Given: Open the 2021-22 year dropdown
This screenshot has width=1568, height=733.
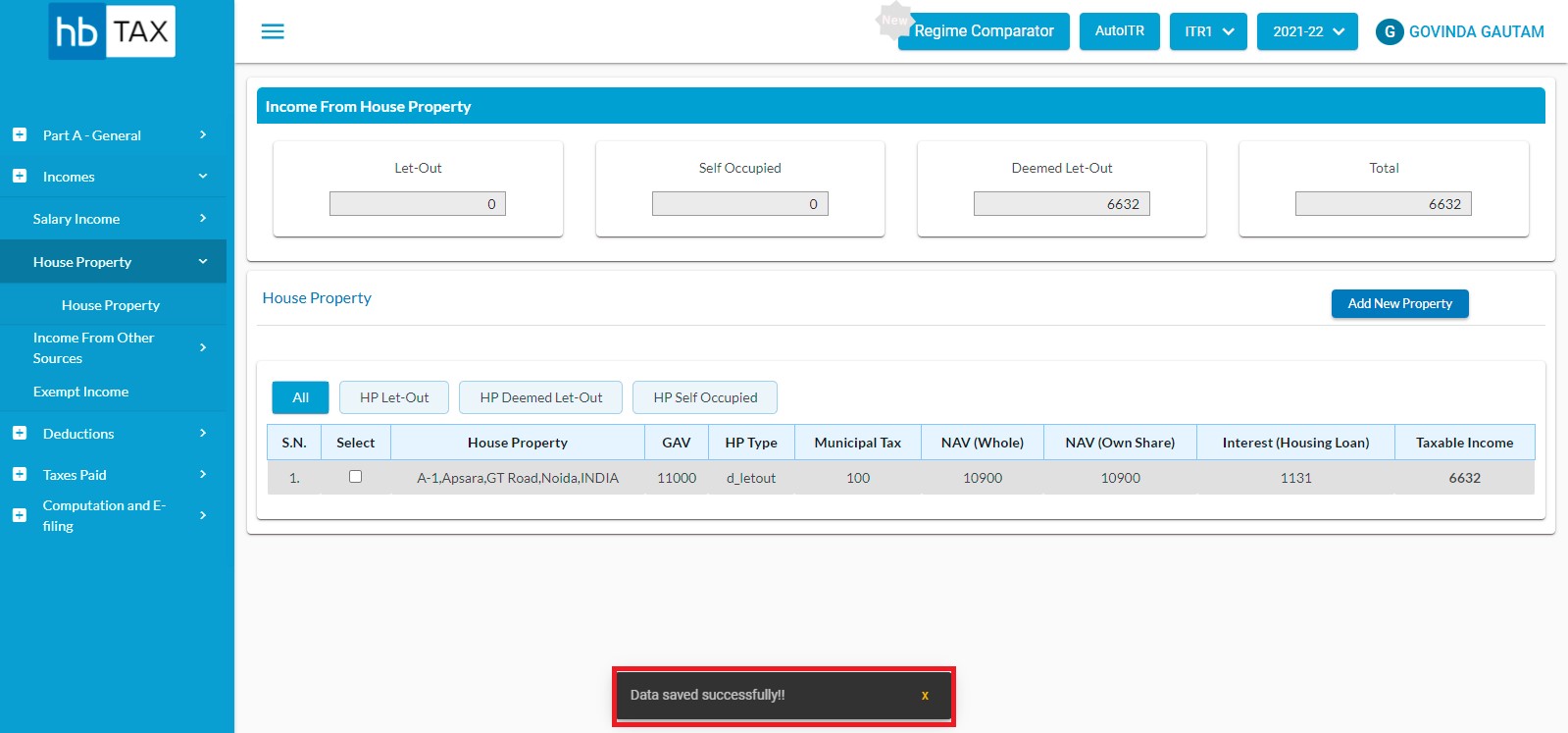Looking at the screenshot, I should (1307, 31).
